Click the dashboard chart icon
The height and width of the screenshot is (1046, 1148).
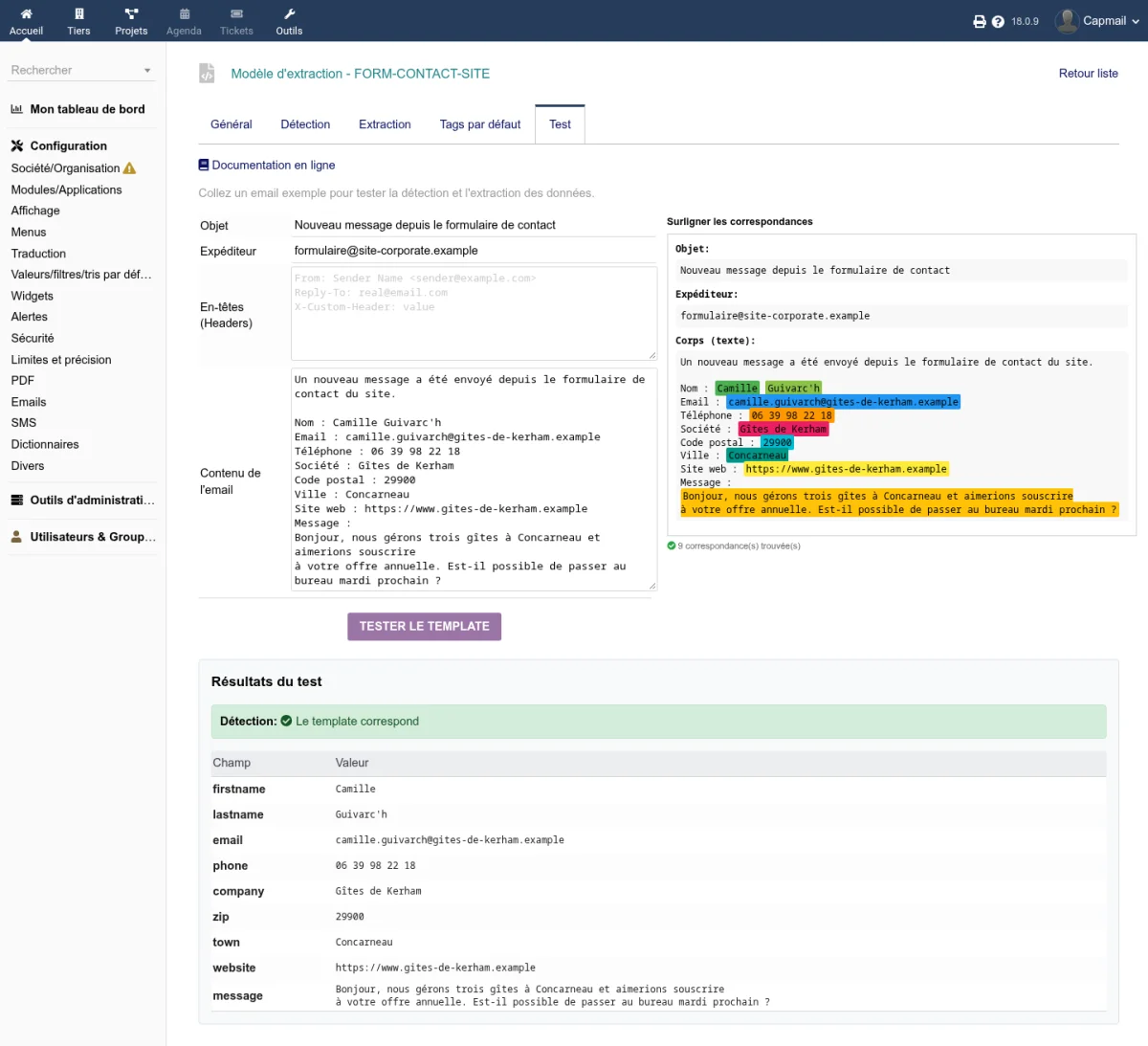tap(17, 109)
